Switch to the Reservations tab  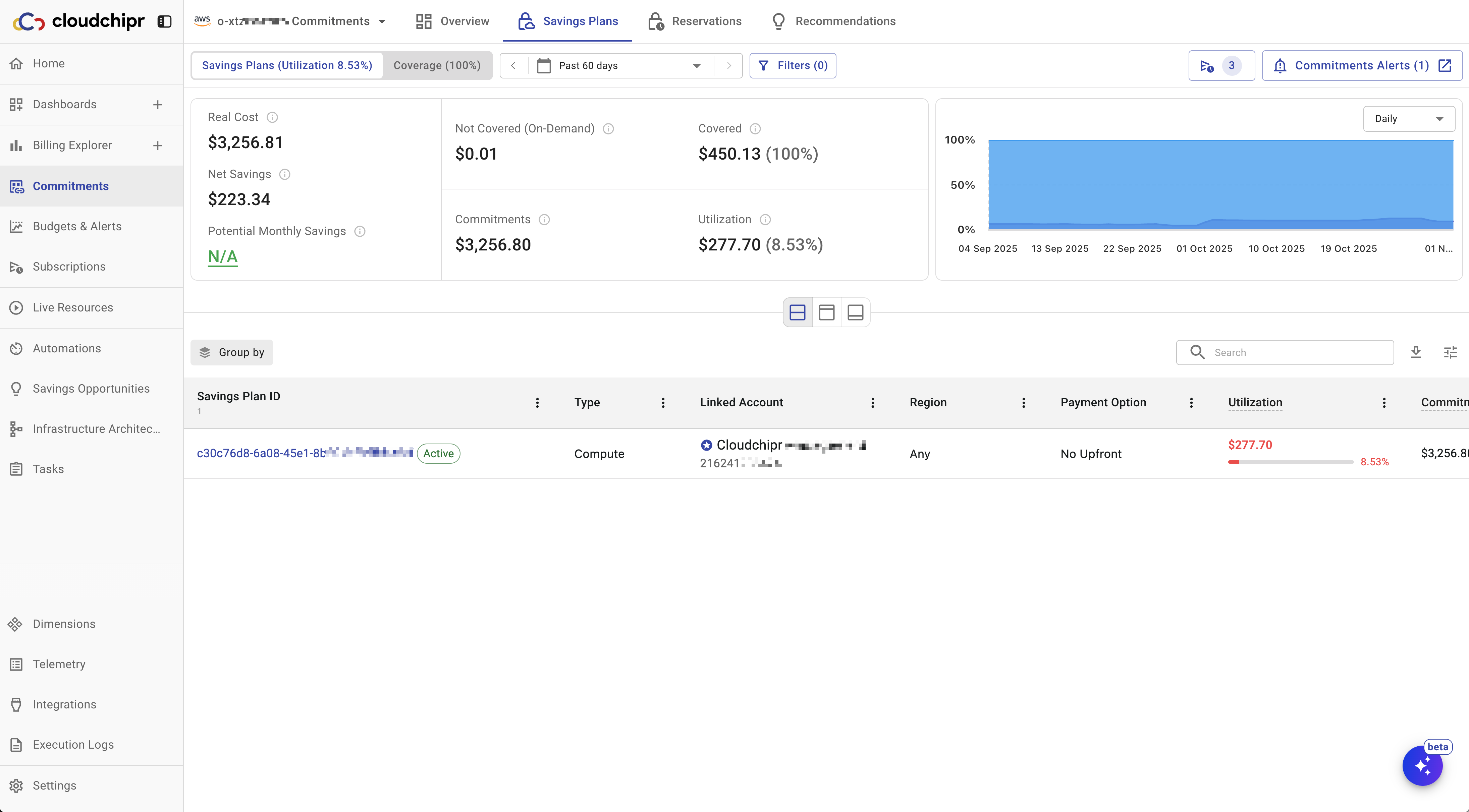point(695,21)
